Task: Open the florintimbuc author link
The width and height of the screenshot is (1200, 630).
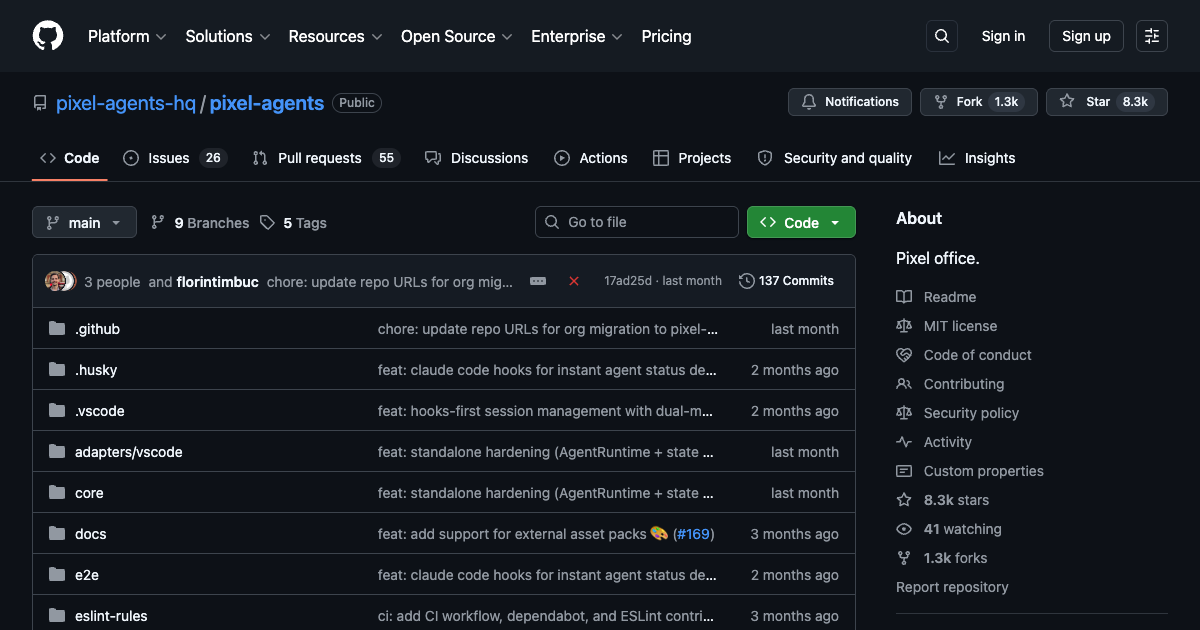Action: click(x=218, y=282)
